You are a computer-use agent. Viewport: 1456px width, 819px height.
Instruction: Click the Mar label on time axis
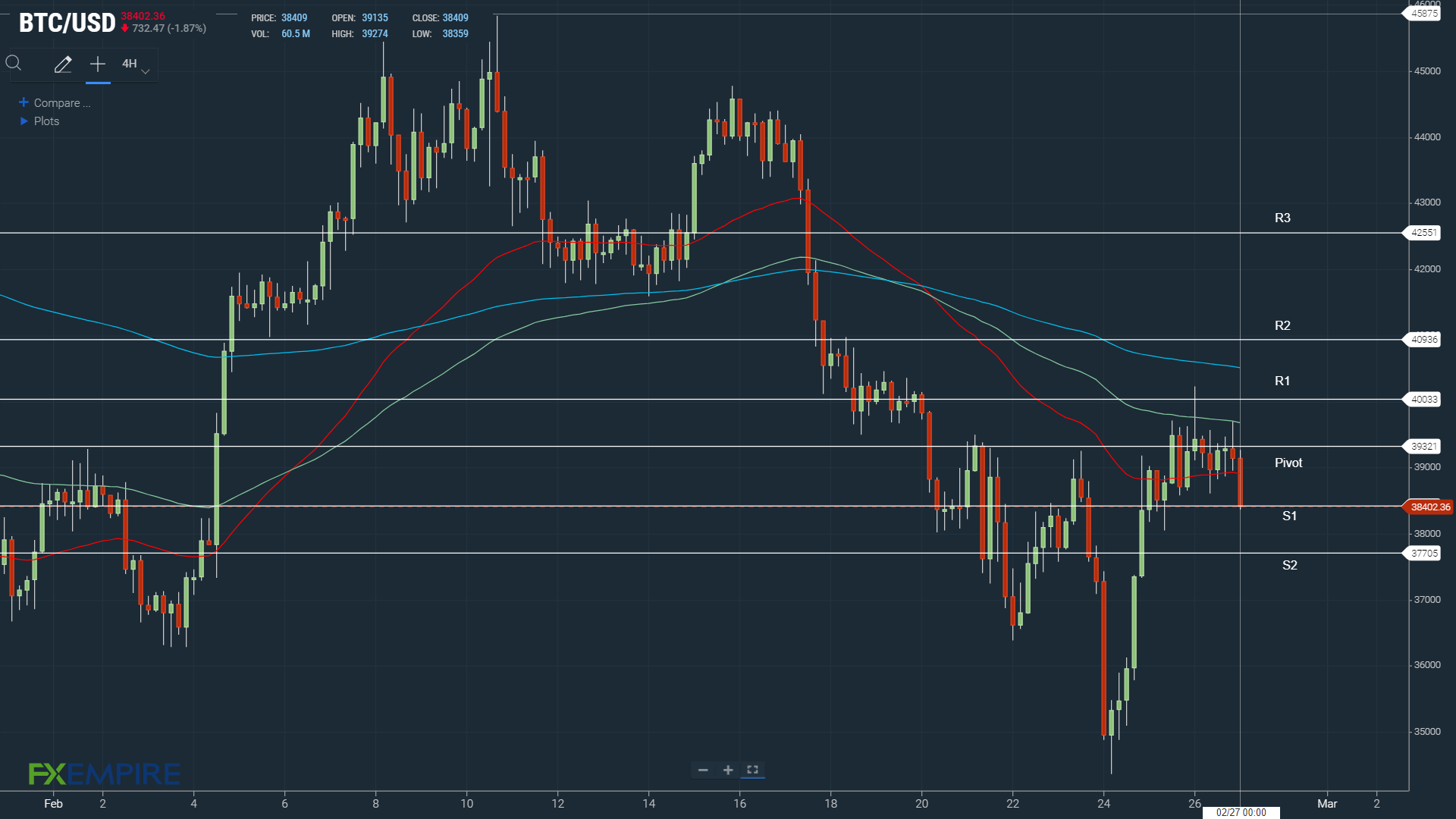1327,804
